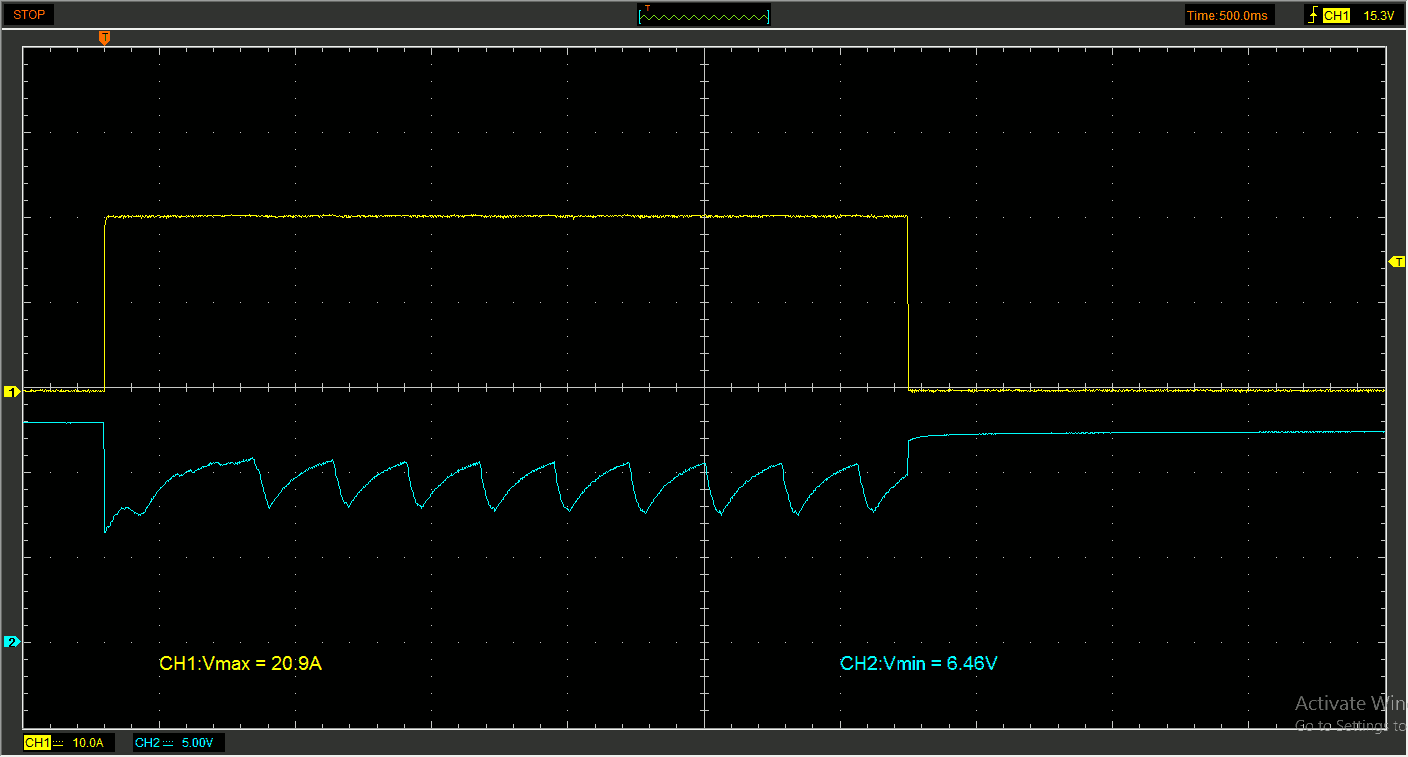
Task: Click the flat top of yellow CH1 pulse
Action: click(500, 216)
